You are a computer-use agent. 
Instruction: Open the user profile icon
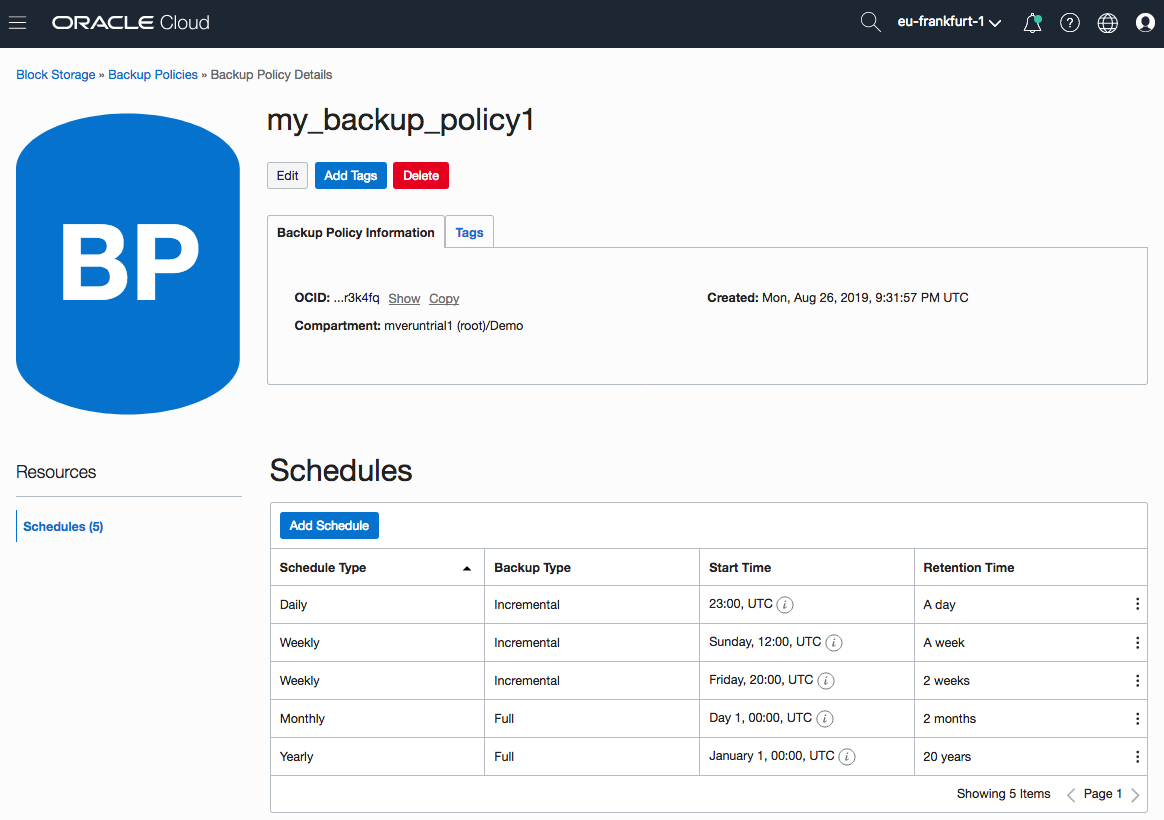click(1145, 23)
